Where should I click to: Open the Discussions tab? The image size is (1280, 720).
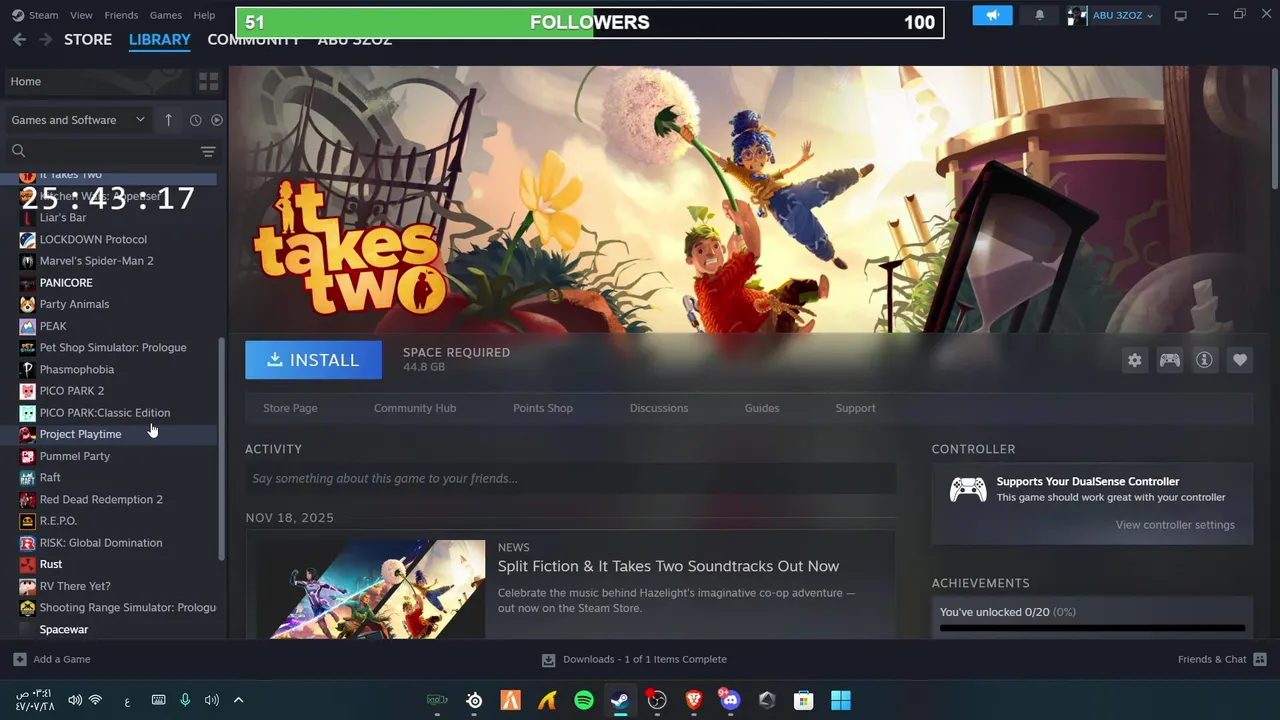659,408
